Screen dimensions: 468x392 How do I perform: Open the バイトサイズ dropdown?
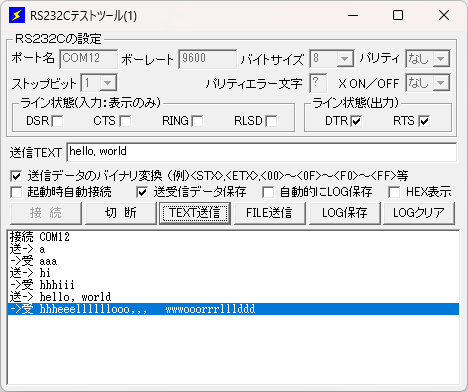[x=344, y=59]
